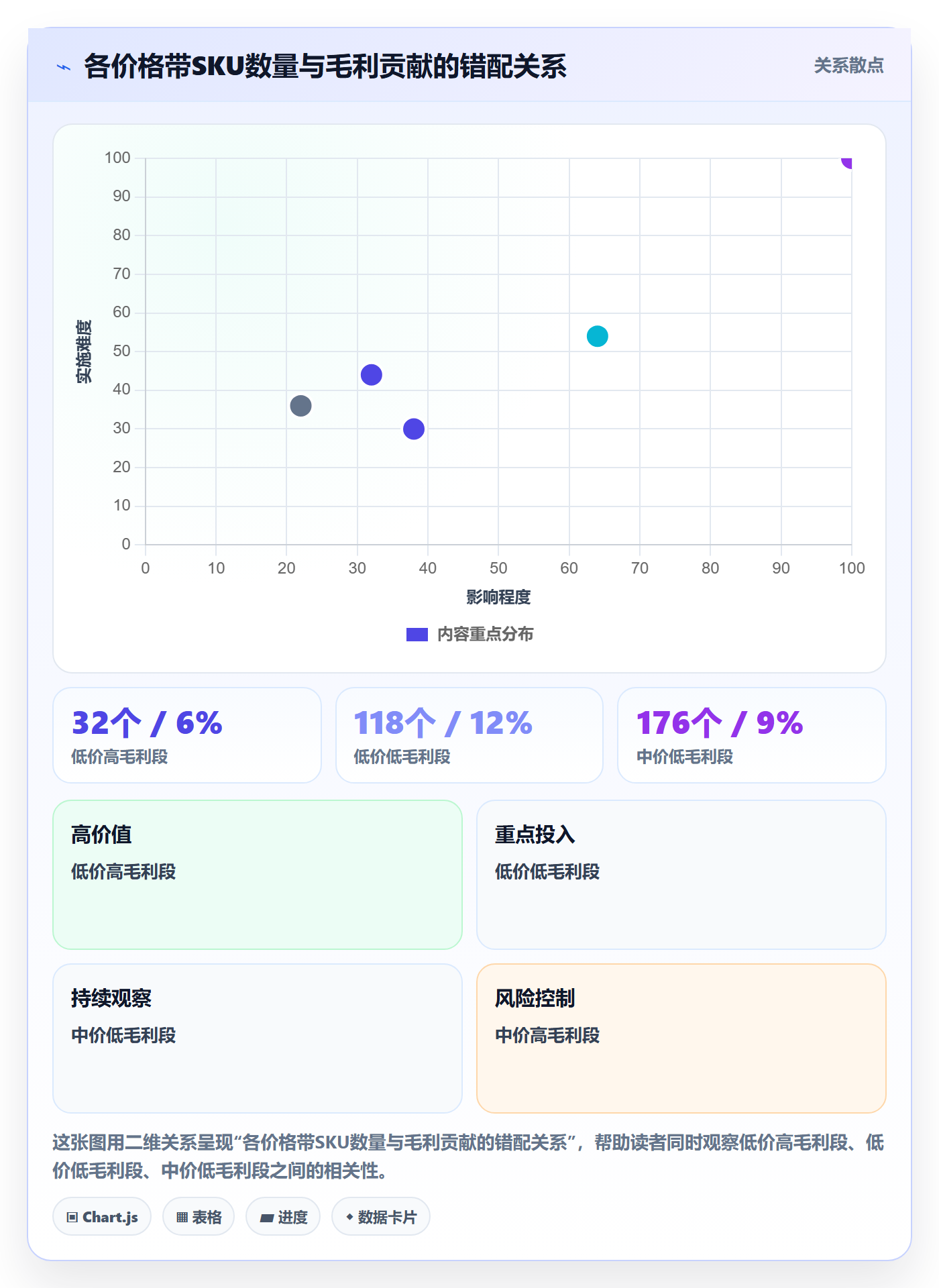Click 中价低毛利段 text in 持续观察 card
Viewport: 939px width, 1288px height.
123,1036
